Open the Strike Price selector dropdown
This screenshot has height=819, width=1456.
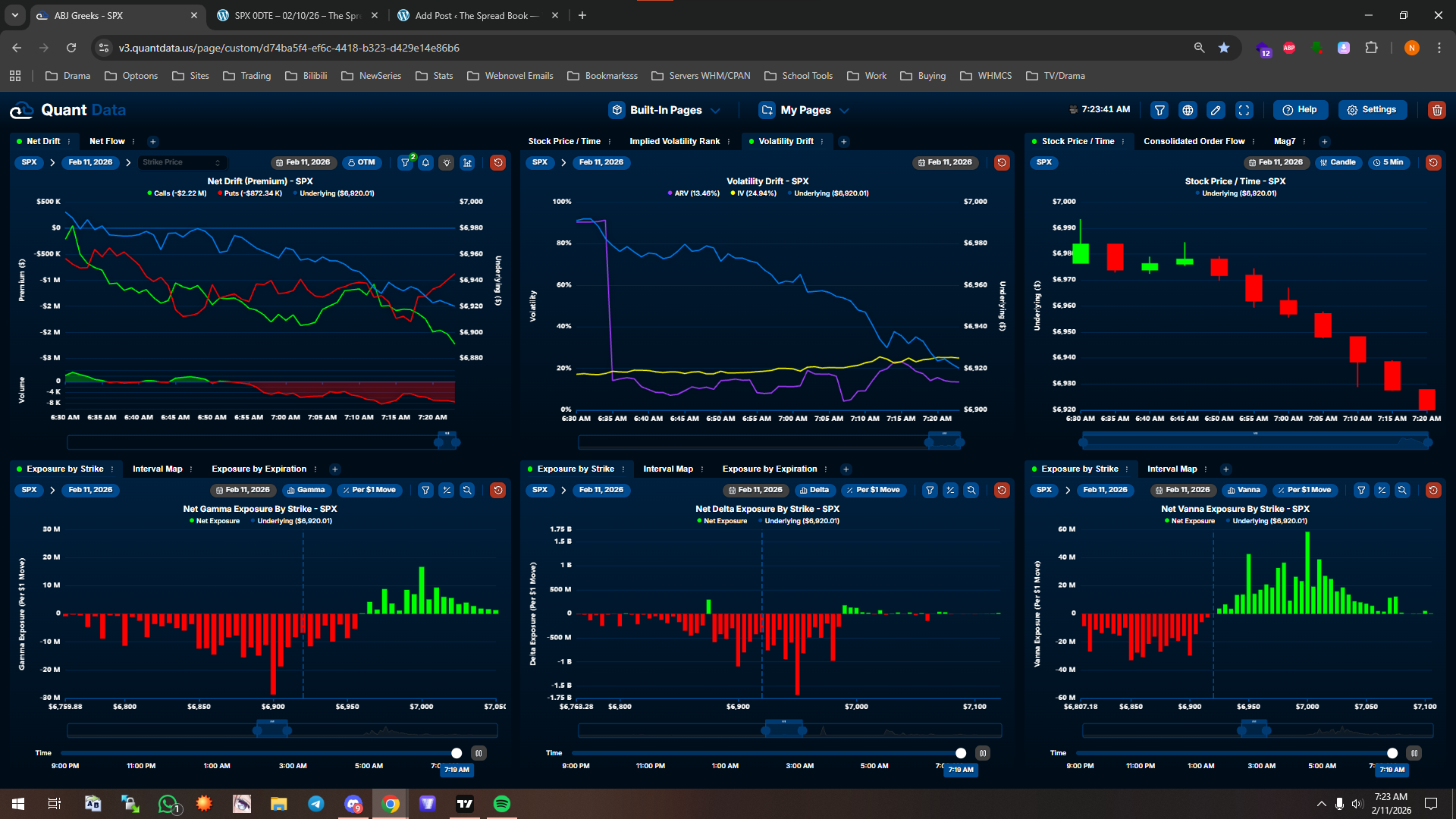coord(182,162)
